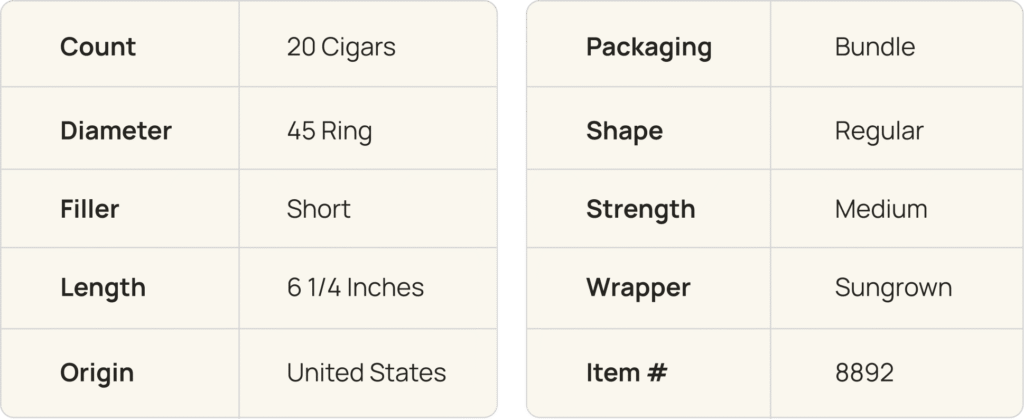Click the Origin label
Image resolution: width=1024 pixels, height=419 pixels.
[x=97, y=373]
